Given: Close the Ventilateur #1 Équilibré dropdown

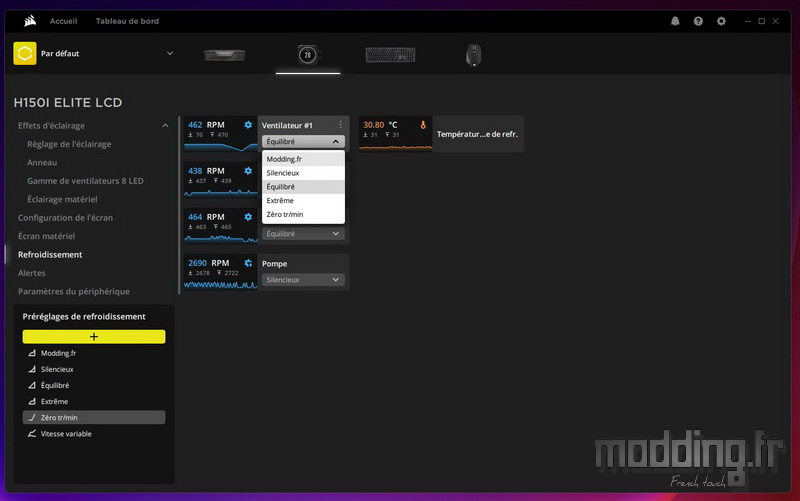Looking at the screenshot, I should pos(303,141).
